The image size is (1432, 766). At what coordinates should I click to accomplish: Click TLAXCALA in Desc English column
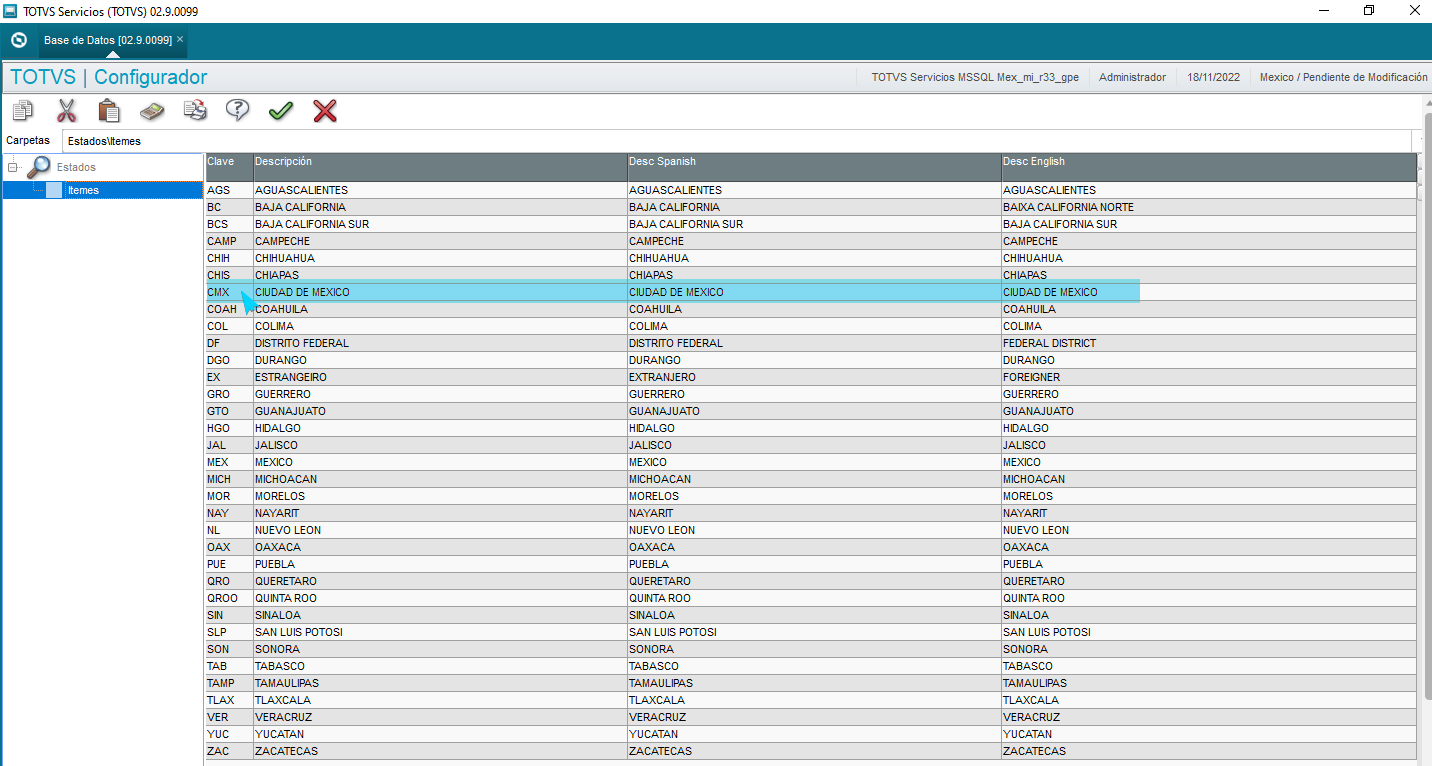1209,700
